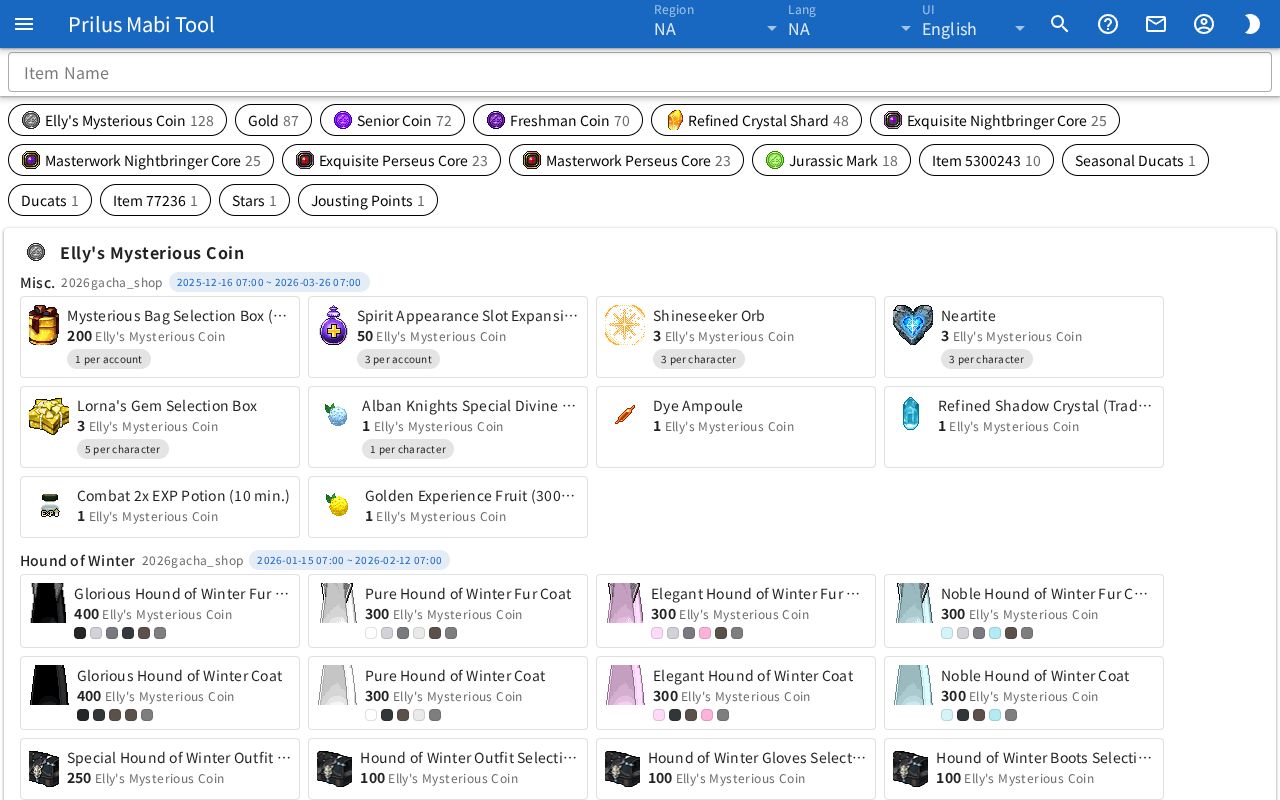Open the Pure Hound of Winter Fur Coat card
Viewport: 1280px width, 800px height.
(448, 611)
